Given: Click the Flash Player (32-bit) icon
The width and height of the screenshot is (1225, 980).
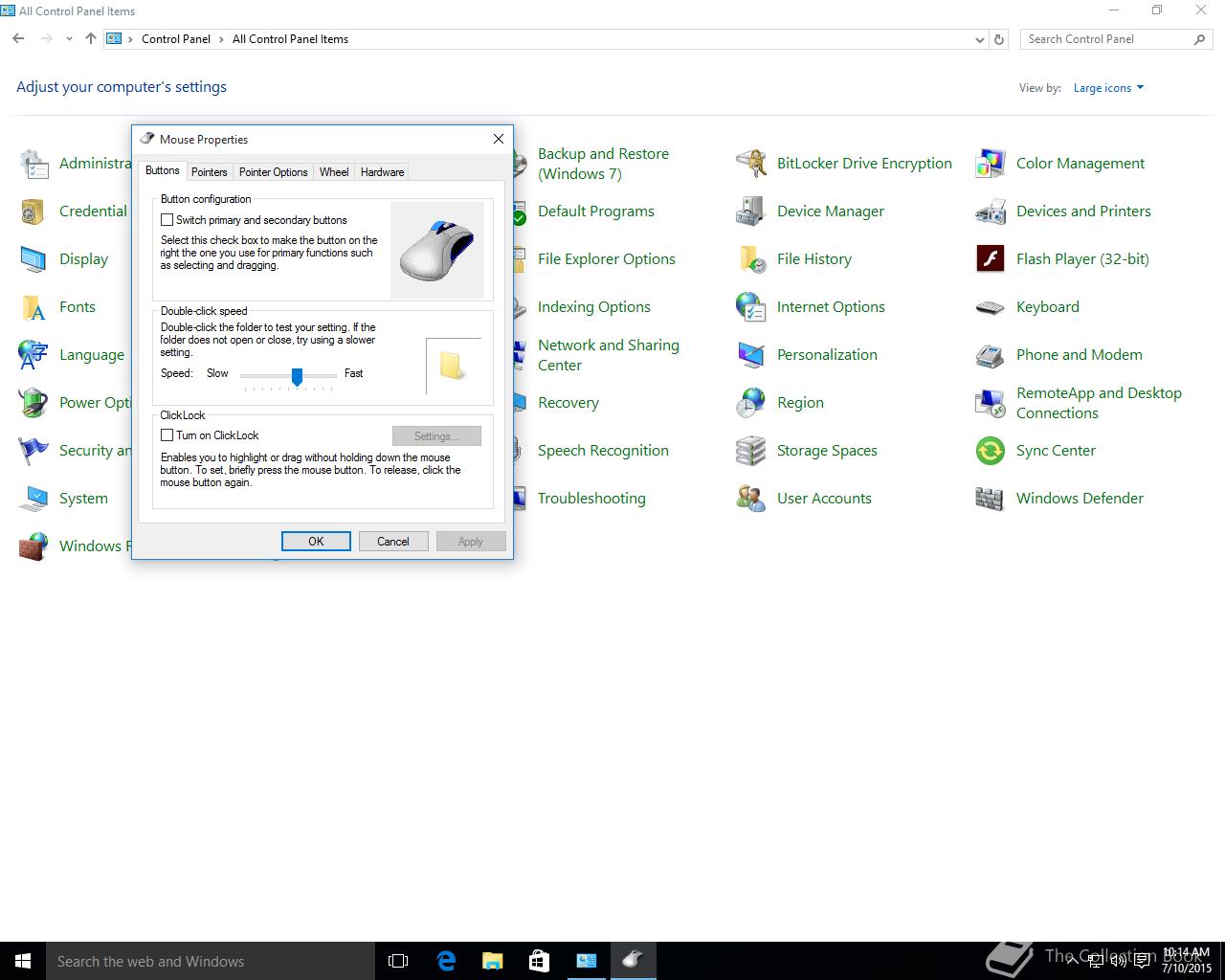Looking at the screenshot, I should (x=991, y=259).
